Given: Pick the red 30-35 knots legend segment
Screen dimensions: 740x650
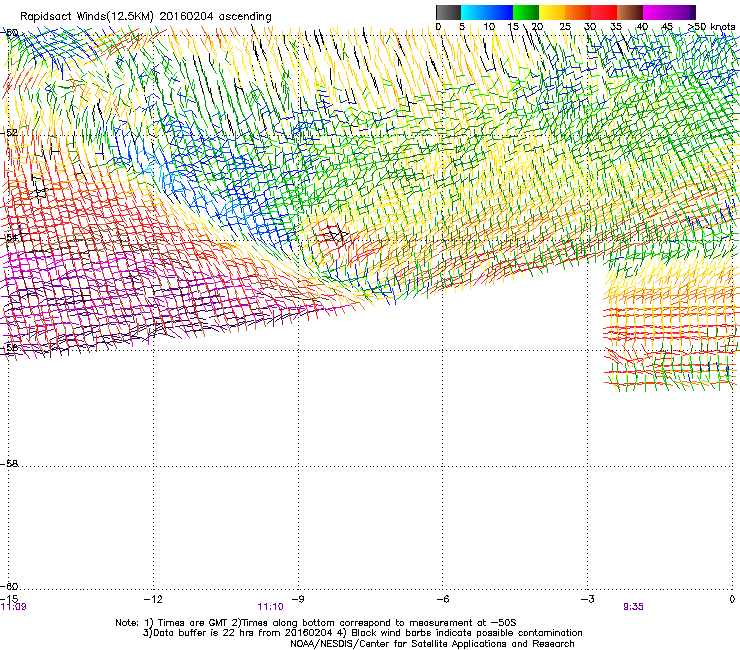Looking at the screenshot, I should 604,12.
